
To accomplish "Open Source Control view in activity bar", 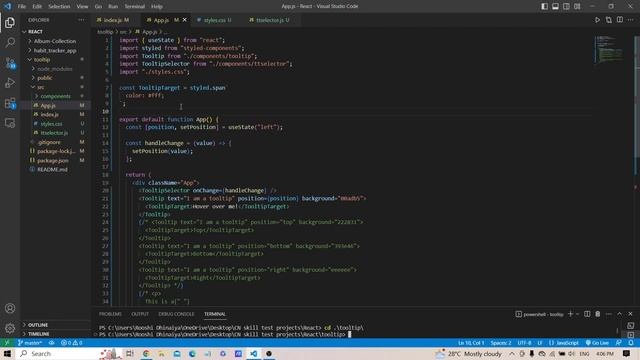I will click(x=10, y=63).
